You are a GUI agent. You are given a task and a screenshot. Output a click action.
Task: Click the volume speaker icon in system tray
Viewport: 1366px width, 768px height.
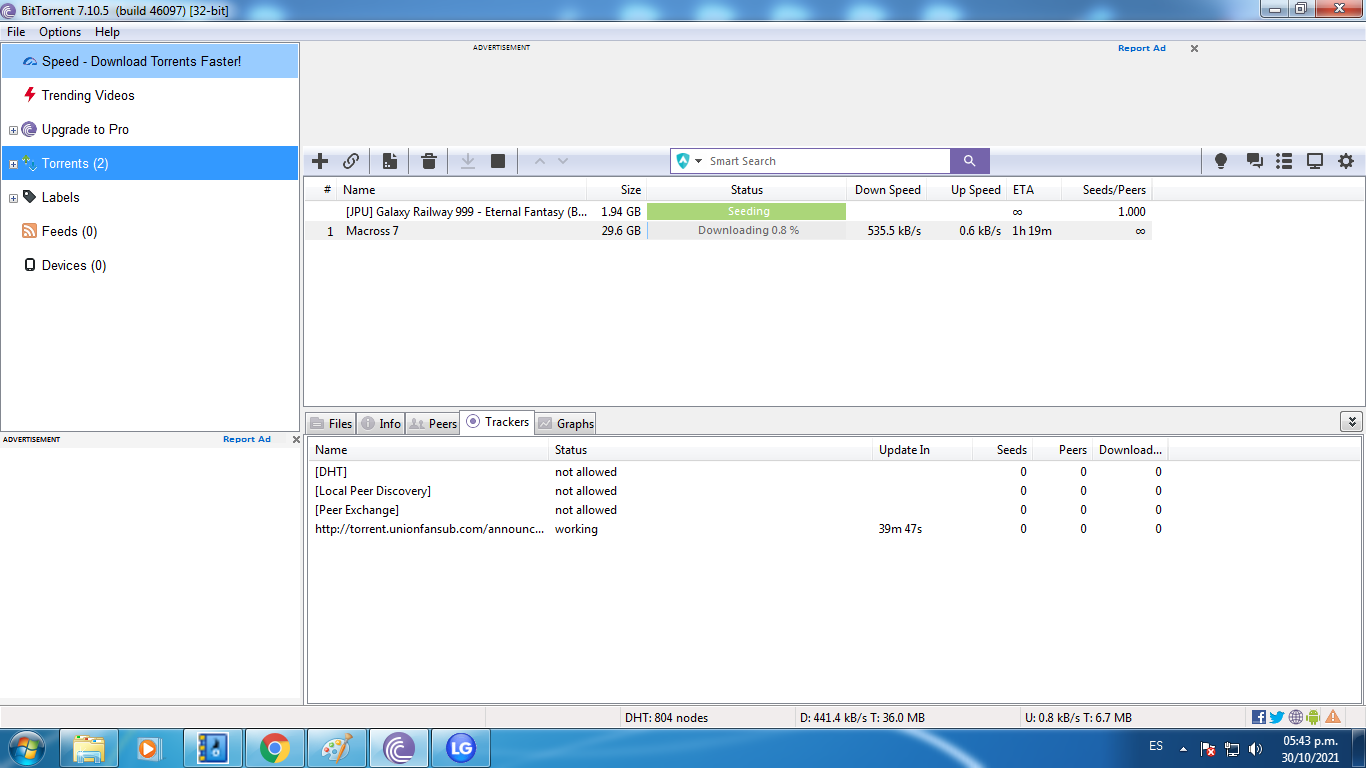[x=1256, y=748]
